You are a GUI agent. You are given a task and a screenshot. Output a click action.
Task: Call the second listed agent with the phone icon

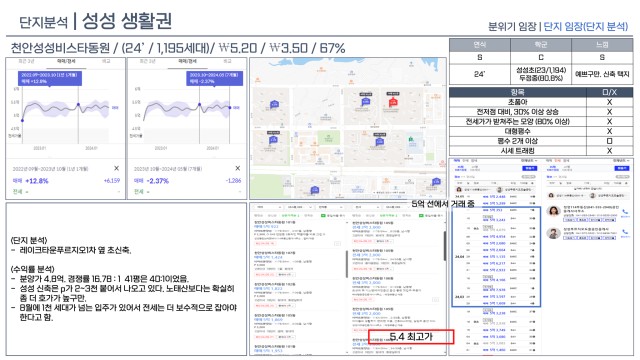[625, 232]
